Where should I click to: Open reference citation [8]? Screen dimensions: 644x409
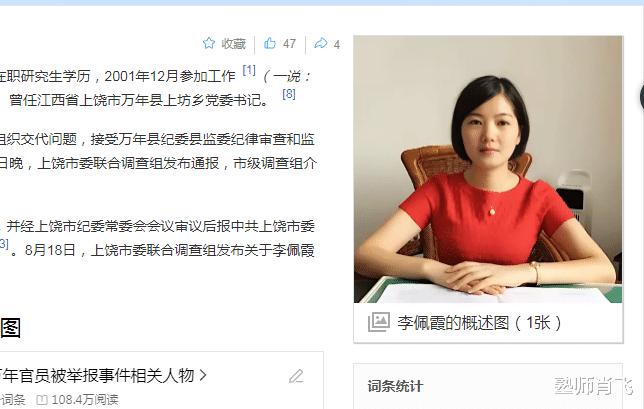289,94
